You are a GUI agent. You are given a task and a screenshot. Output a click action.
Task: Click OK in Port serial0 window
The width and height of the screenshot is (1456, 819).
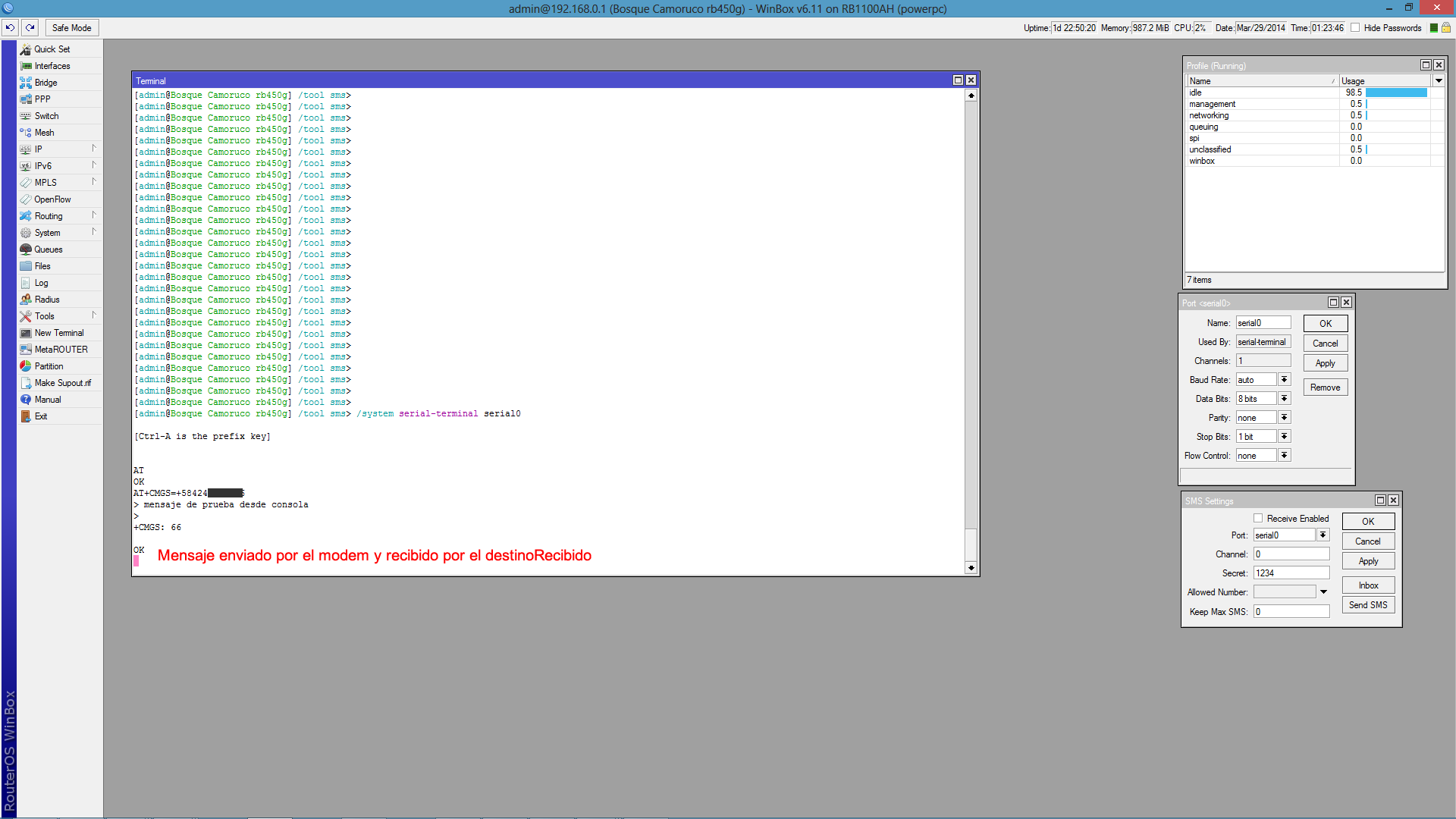pyautogui.click(x=1326, y=324)
